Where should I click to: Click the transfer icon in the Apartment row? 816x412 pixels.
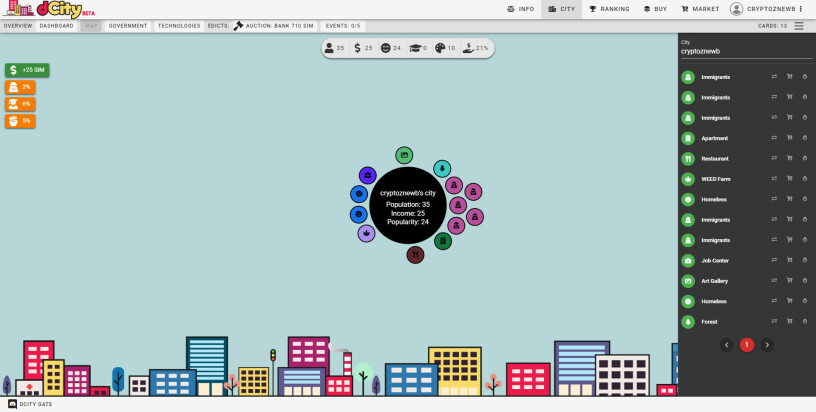tap(774, 138)
